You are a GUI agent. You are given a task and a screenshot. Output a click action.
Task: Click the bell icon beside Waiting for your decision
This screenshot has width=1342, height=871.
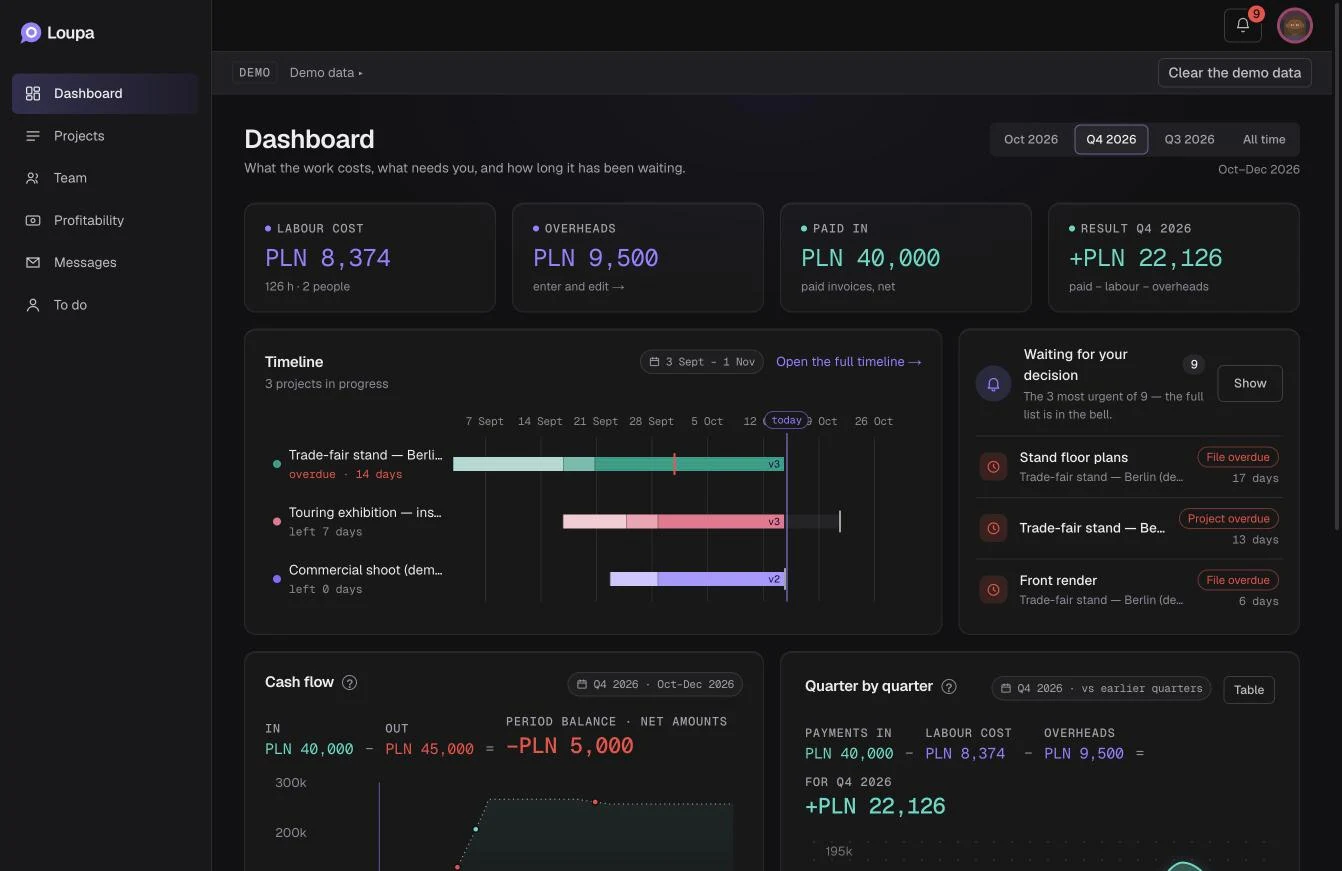click(x=993, y=383)
